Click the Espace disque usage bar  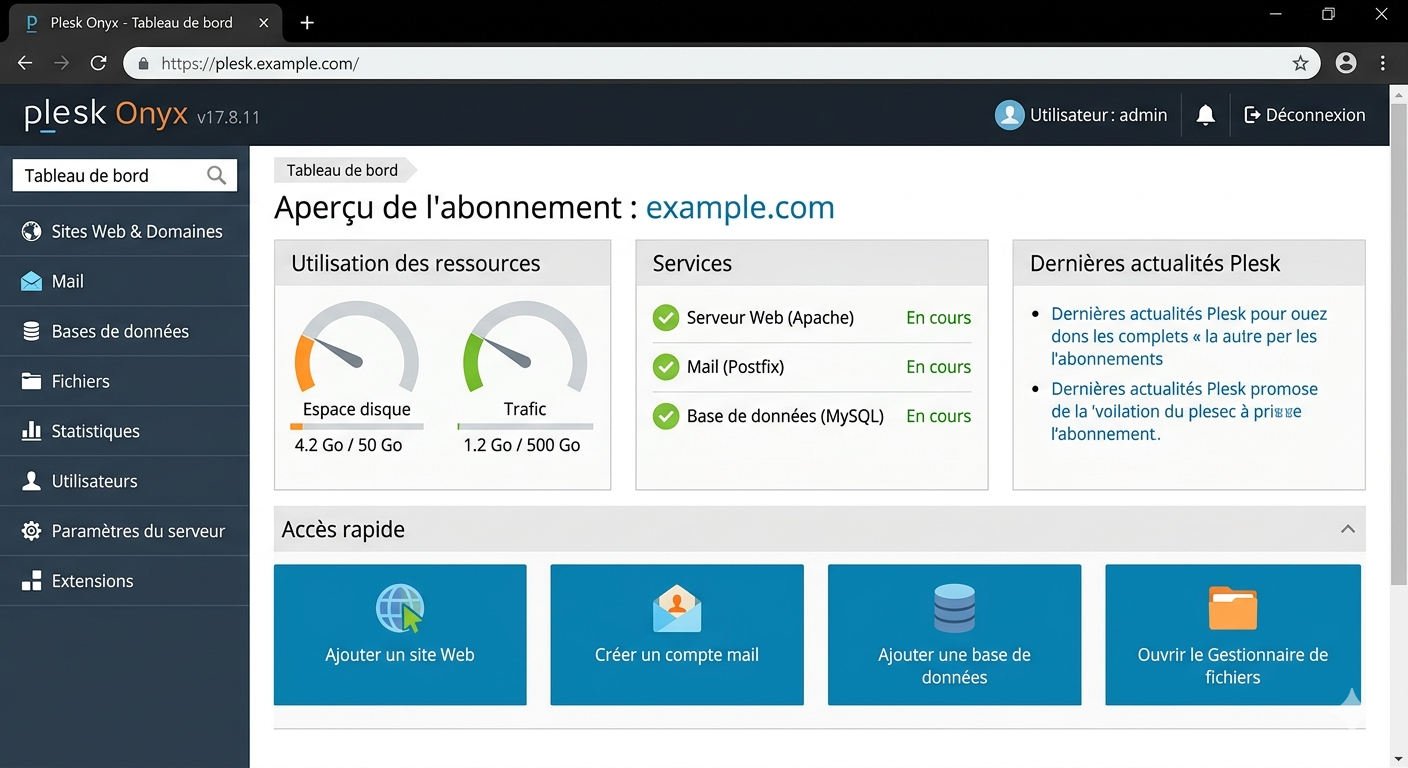click(x=357, y=427)
